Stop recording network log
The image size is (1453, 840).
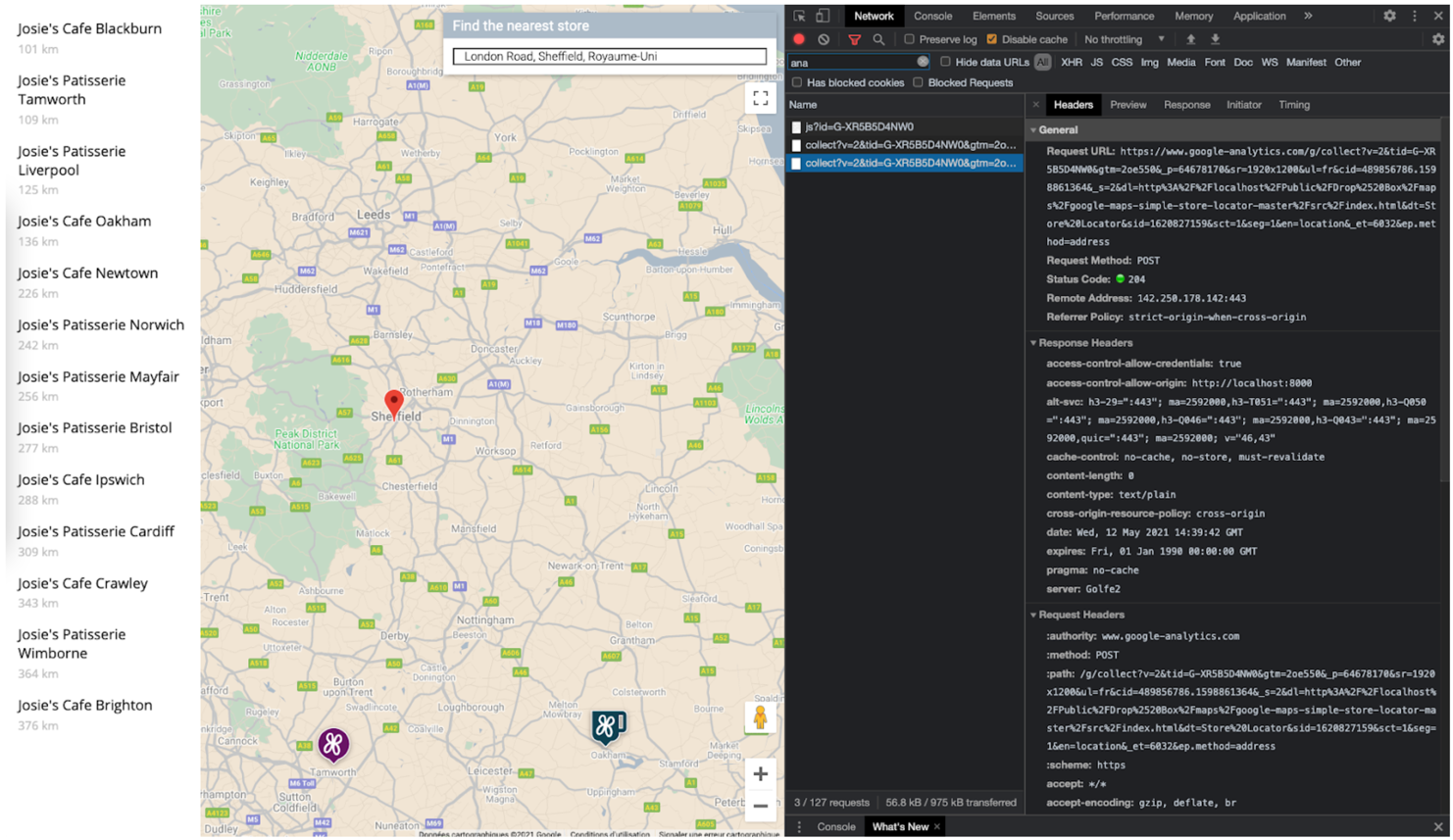799,39
